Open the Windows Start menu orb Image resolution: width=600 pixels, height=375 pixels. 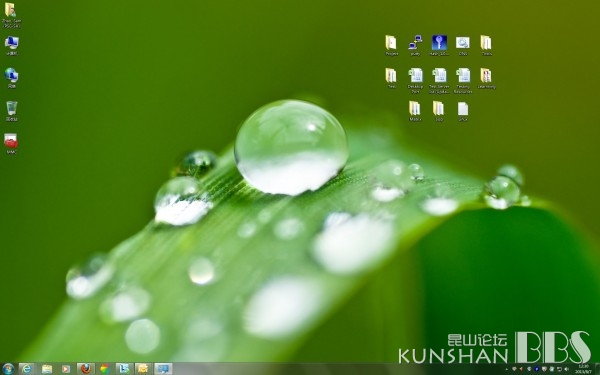(x=8, y=369)
